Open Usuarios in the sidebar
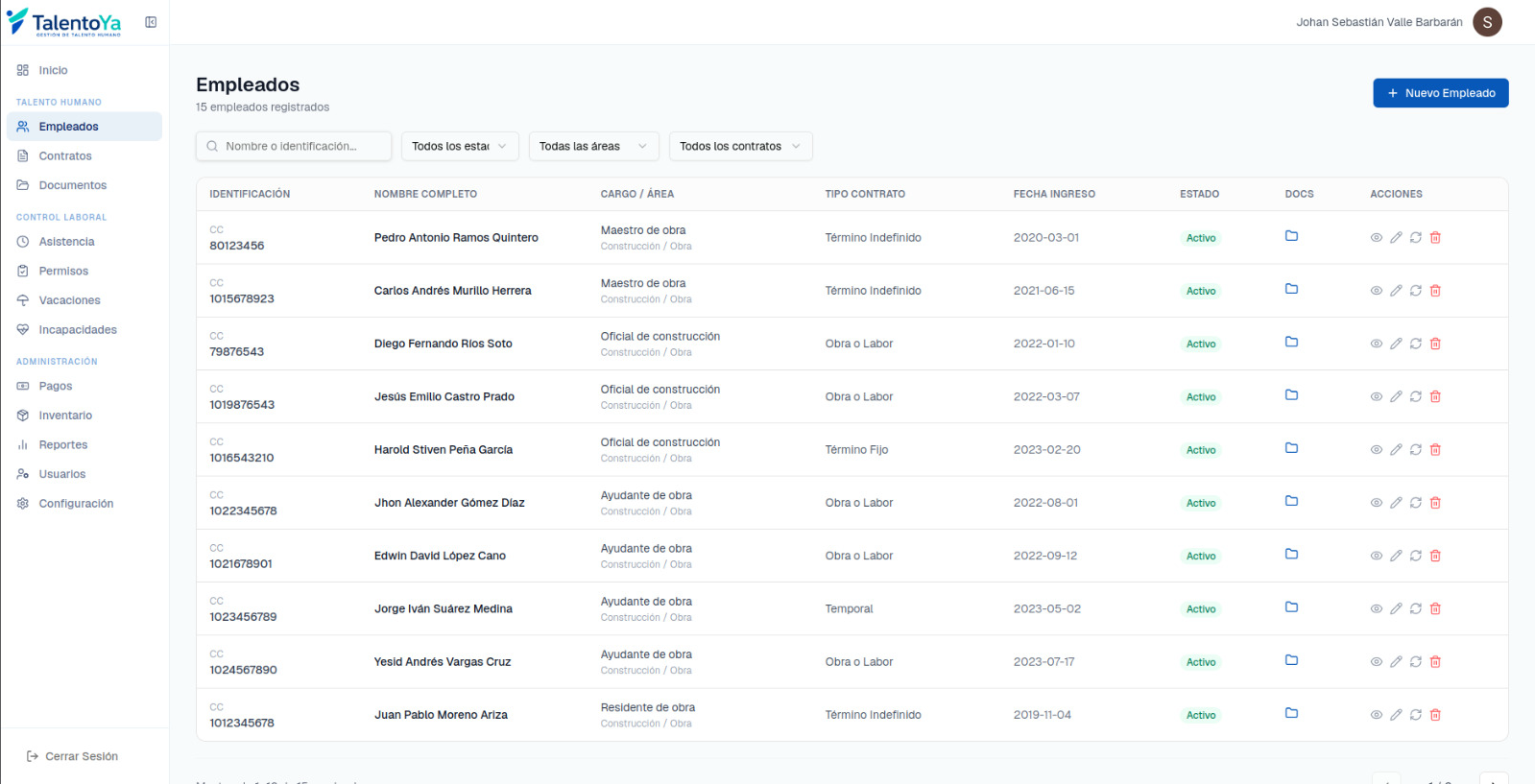 tap(84, 474)
